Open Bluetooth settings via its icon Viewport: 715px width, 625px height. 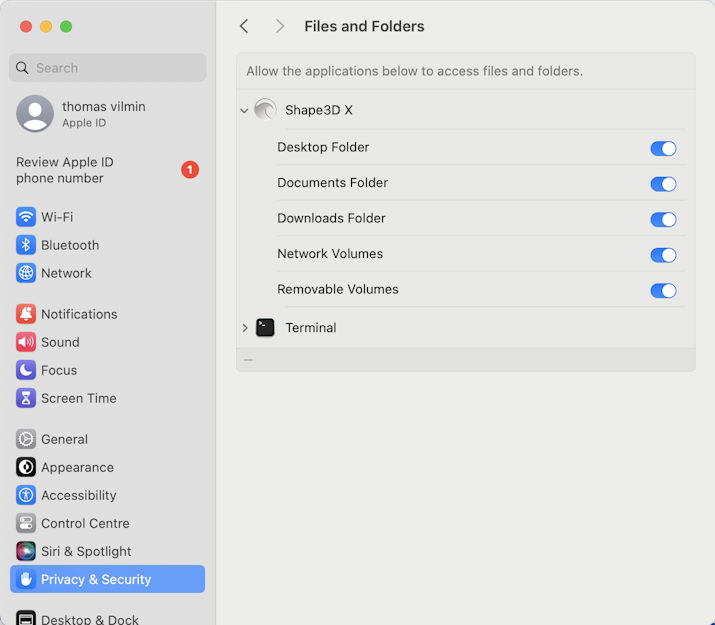pos(26,245)
